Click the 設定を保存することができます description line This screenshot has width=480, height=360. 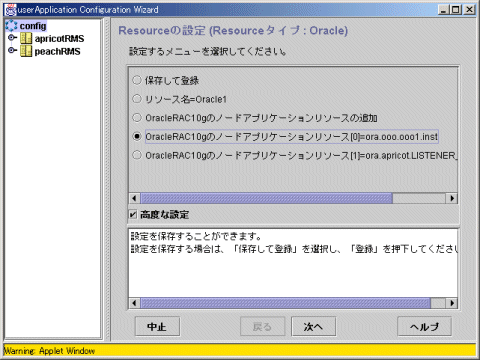pyautogui.click(x=196, y=236)
